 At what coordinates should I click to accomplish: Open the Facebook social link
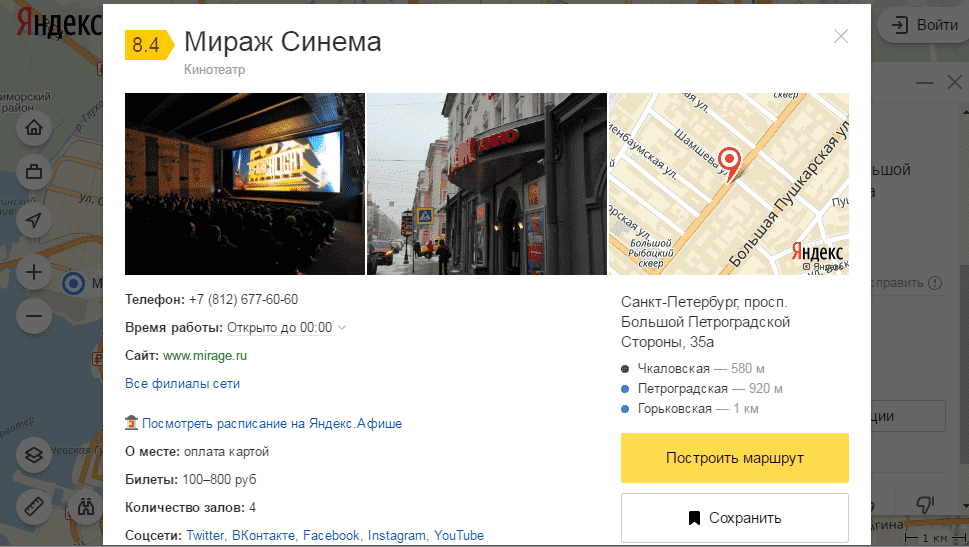click(331, 535)
